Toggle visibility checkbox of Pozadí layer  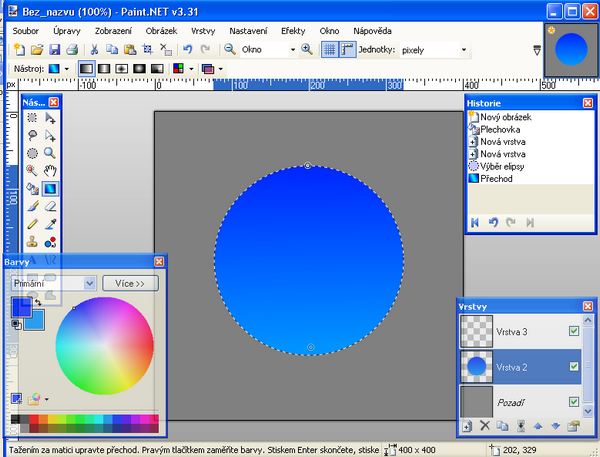[573, 402]
